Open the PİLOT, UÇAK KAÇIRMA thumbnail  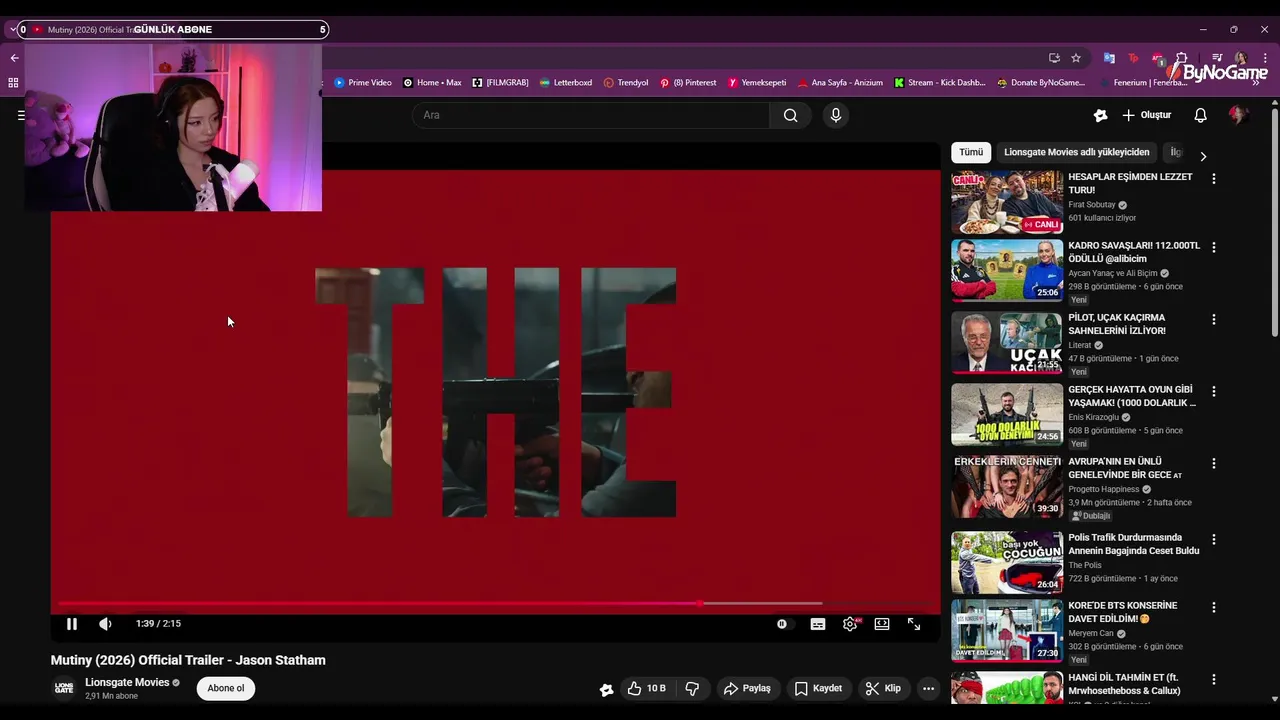coord(1007,342)
